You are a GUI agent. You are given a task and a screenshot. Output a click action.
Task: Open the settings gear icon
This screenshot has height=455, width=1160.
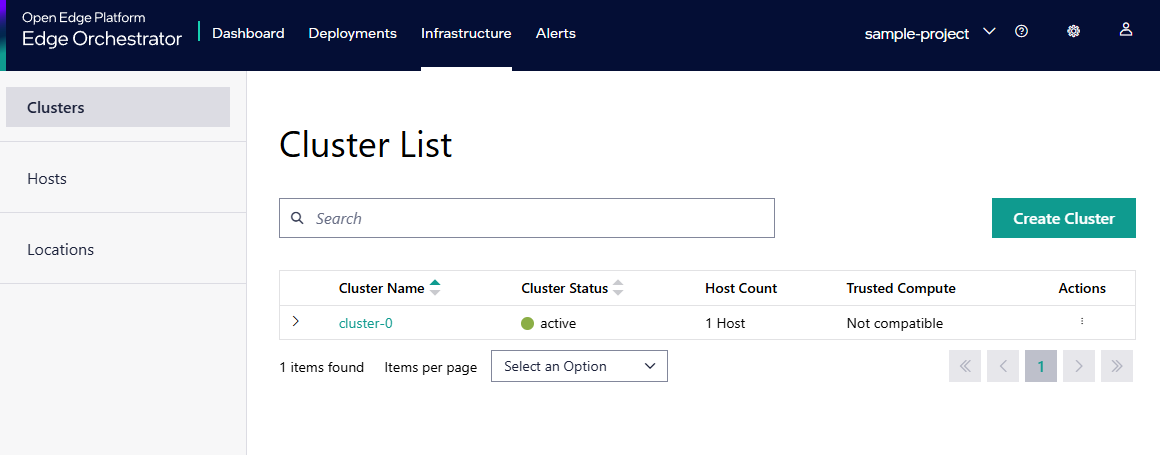(1073, 31)
